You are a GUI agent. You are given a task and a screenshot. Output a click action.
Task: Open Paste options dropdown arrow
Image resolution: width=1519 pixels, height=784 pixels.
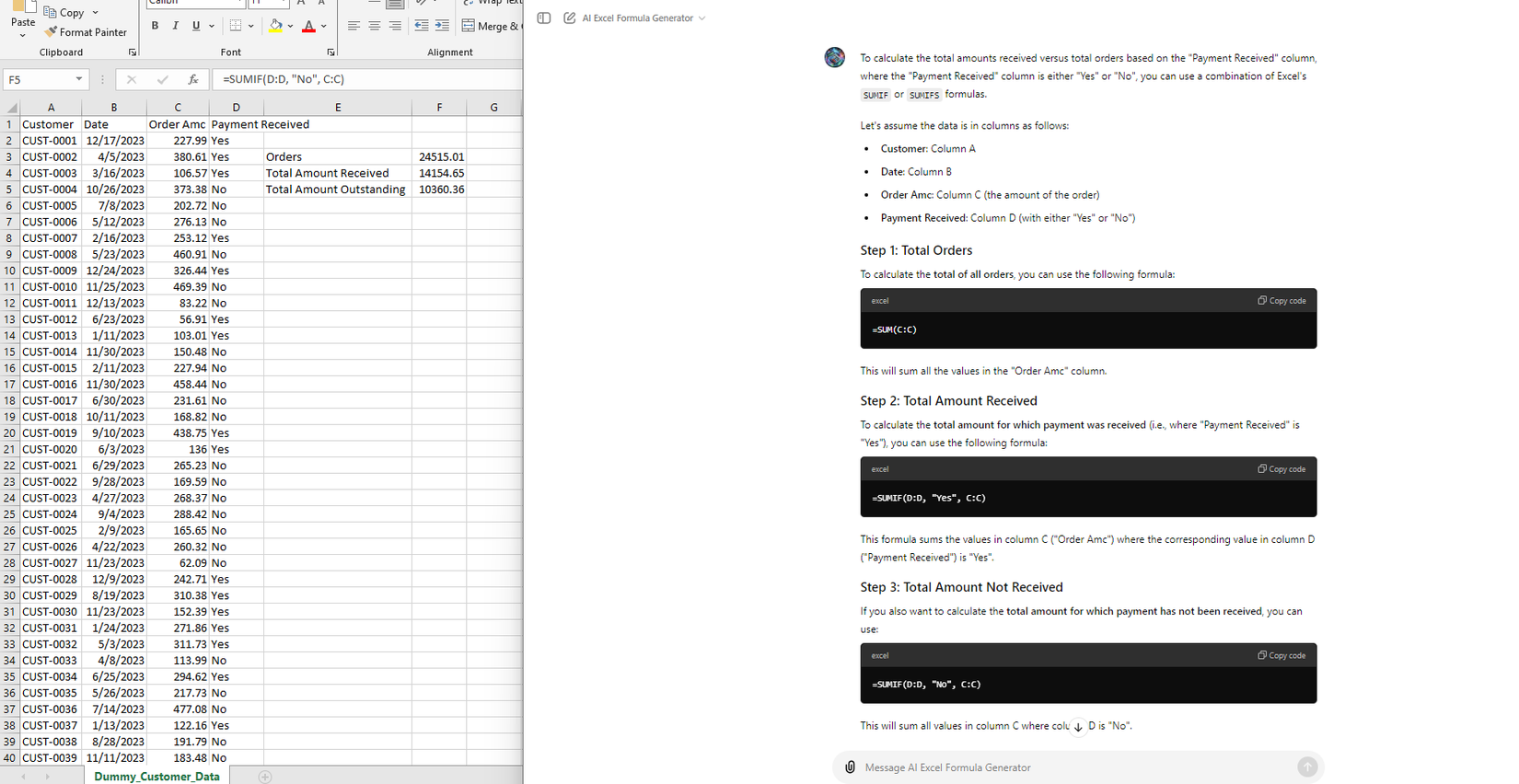23,35
